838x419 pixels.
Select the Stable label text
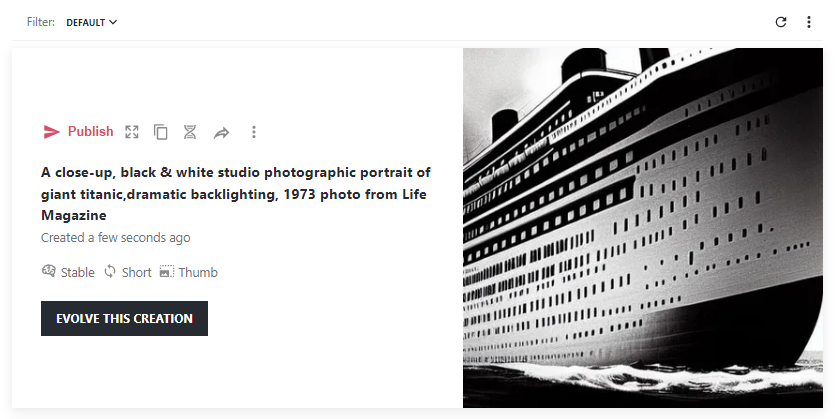pos(78,272)
